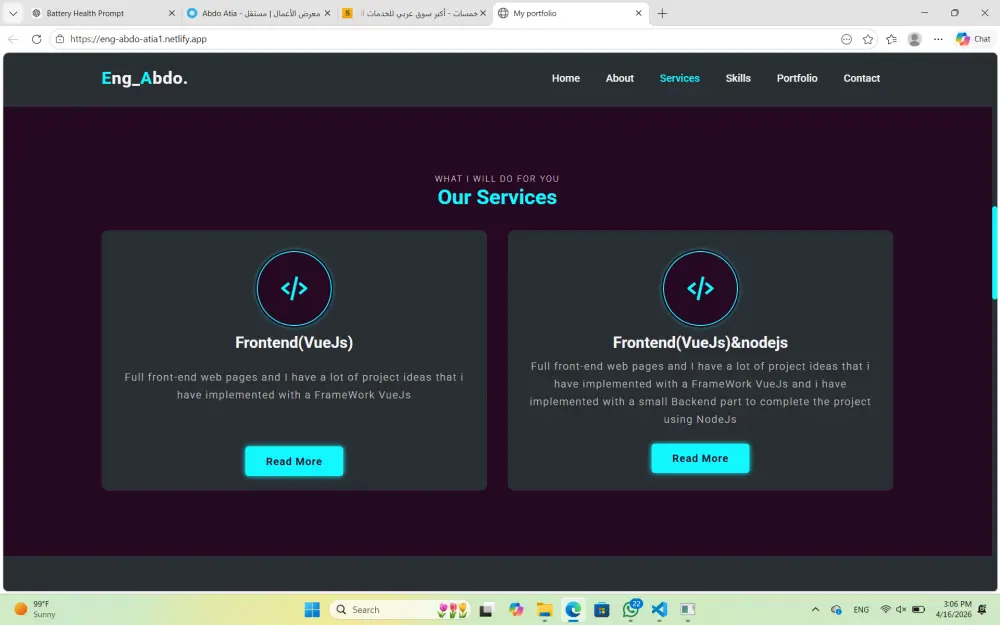Screen dimensions: 1000x625
Task: Go back using the browser back arrow
Action: [13, 39]
